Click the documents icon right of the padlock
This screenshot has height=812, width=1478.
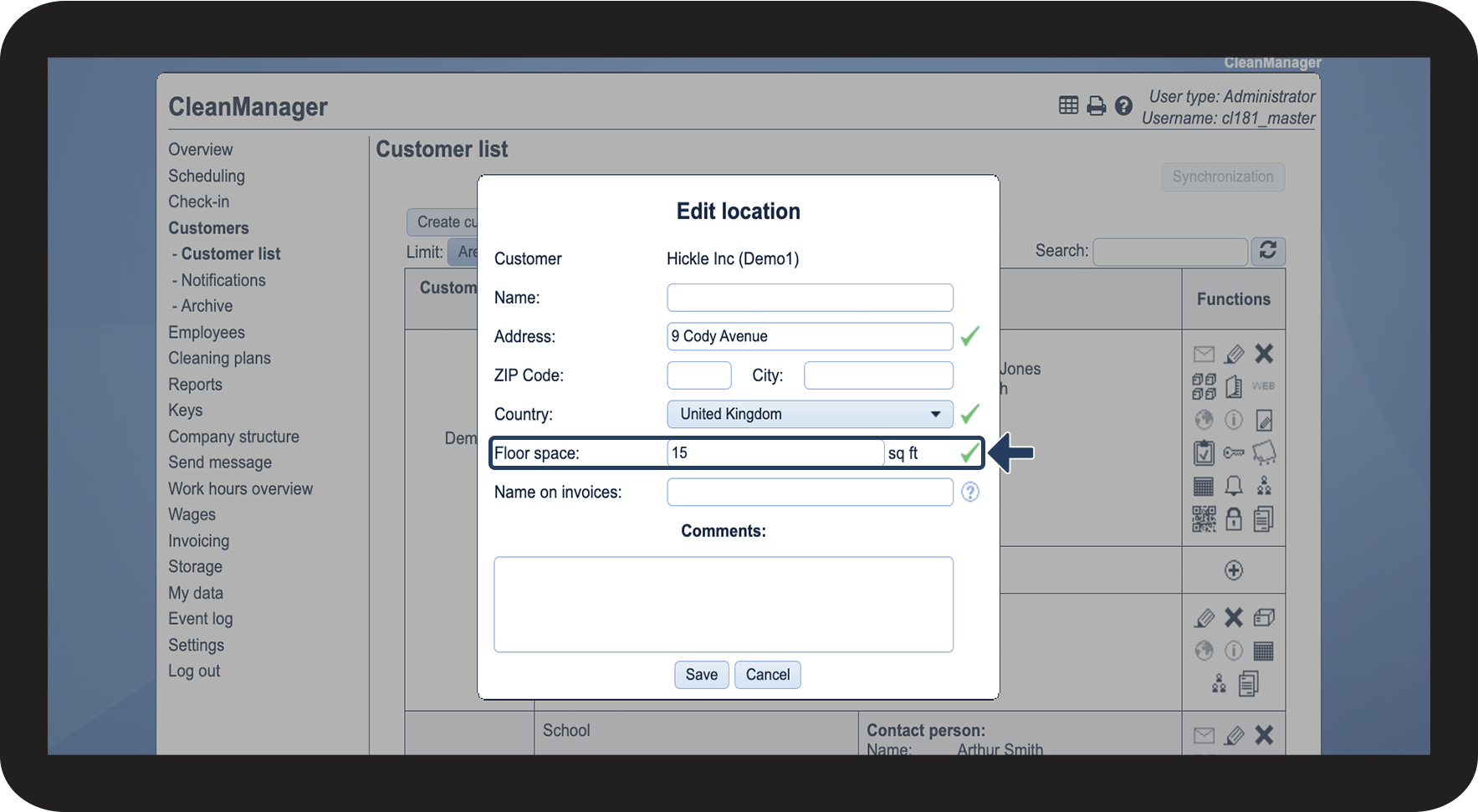pyautogui.click(x=1264, y=519)
